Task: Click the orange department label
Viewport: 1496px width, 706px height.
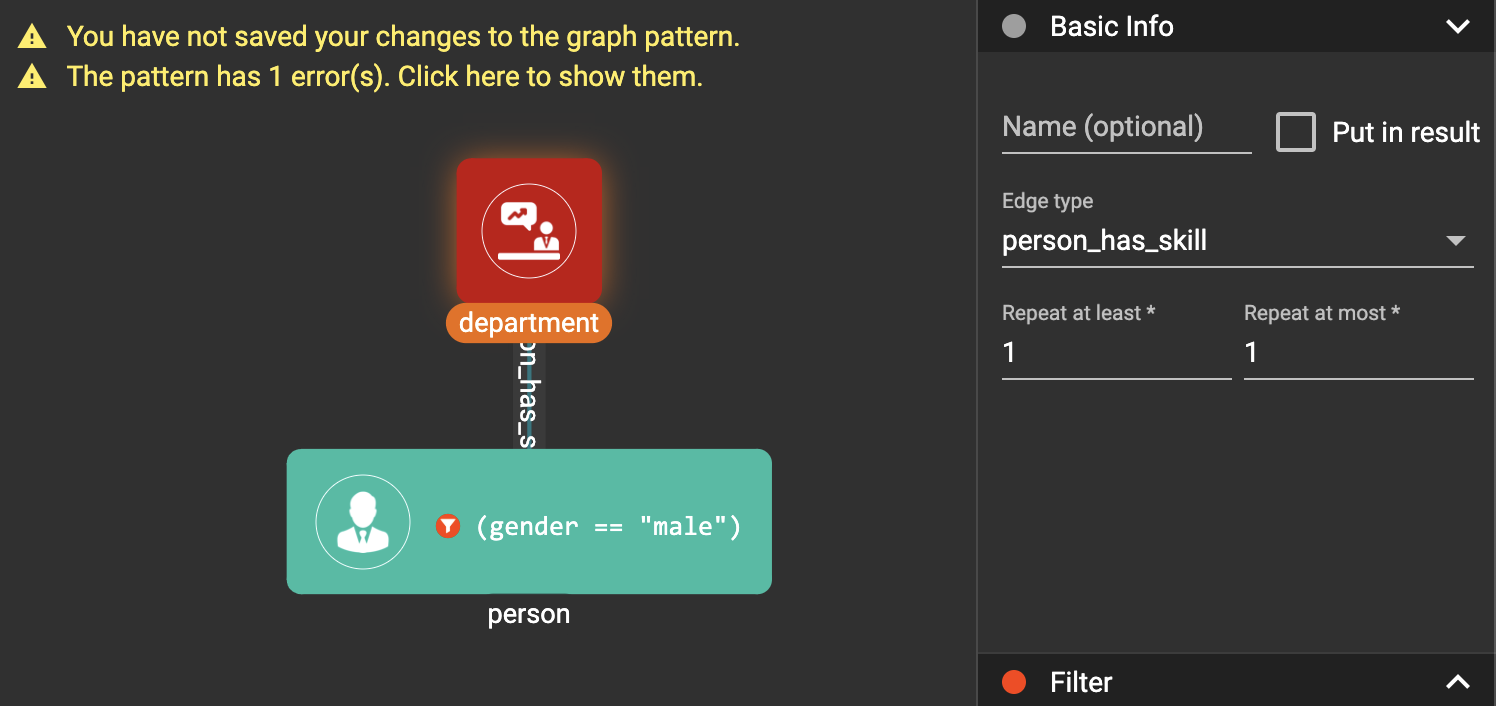Action: [x=529, y=323]
